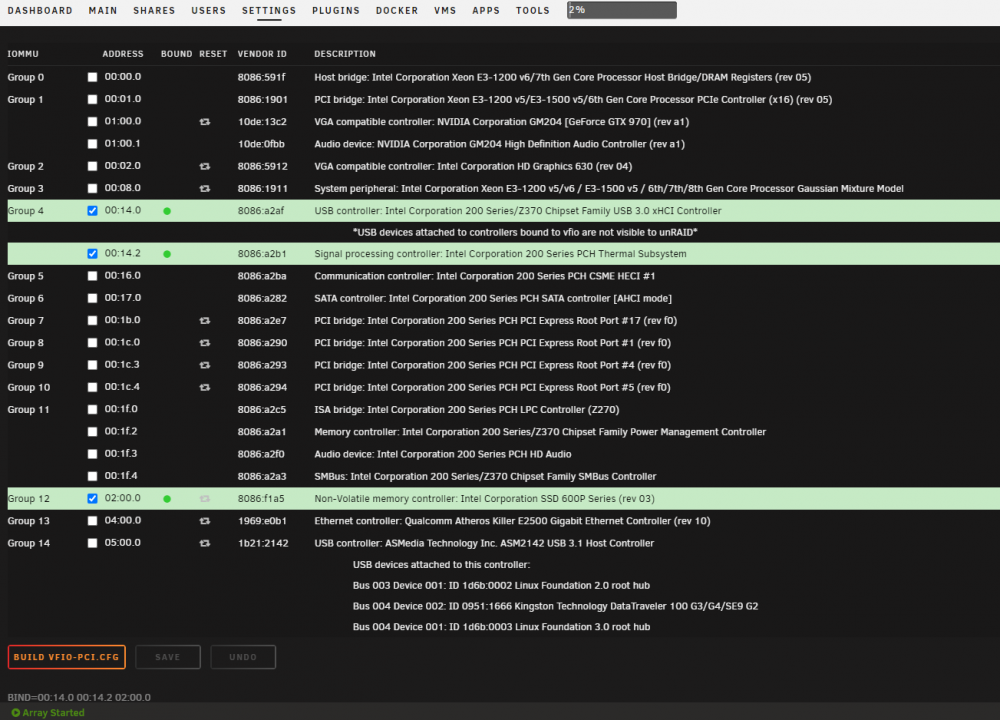Tick the GTX 970 01:00.0 checkbox
The height and width of the screenshot is (720, 1000).
[92, 122]
